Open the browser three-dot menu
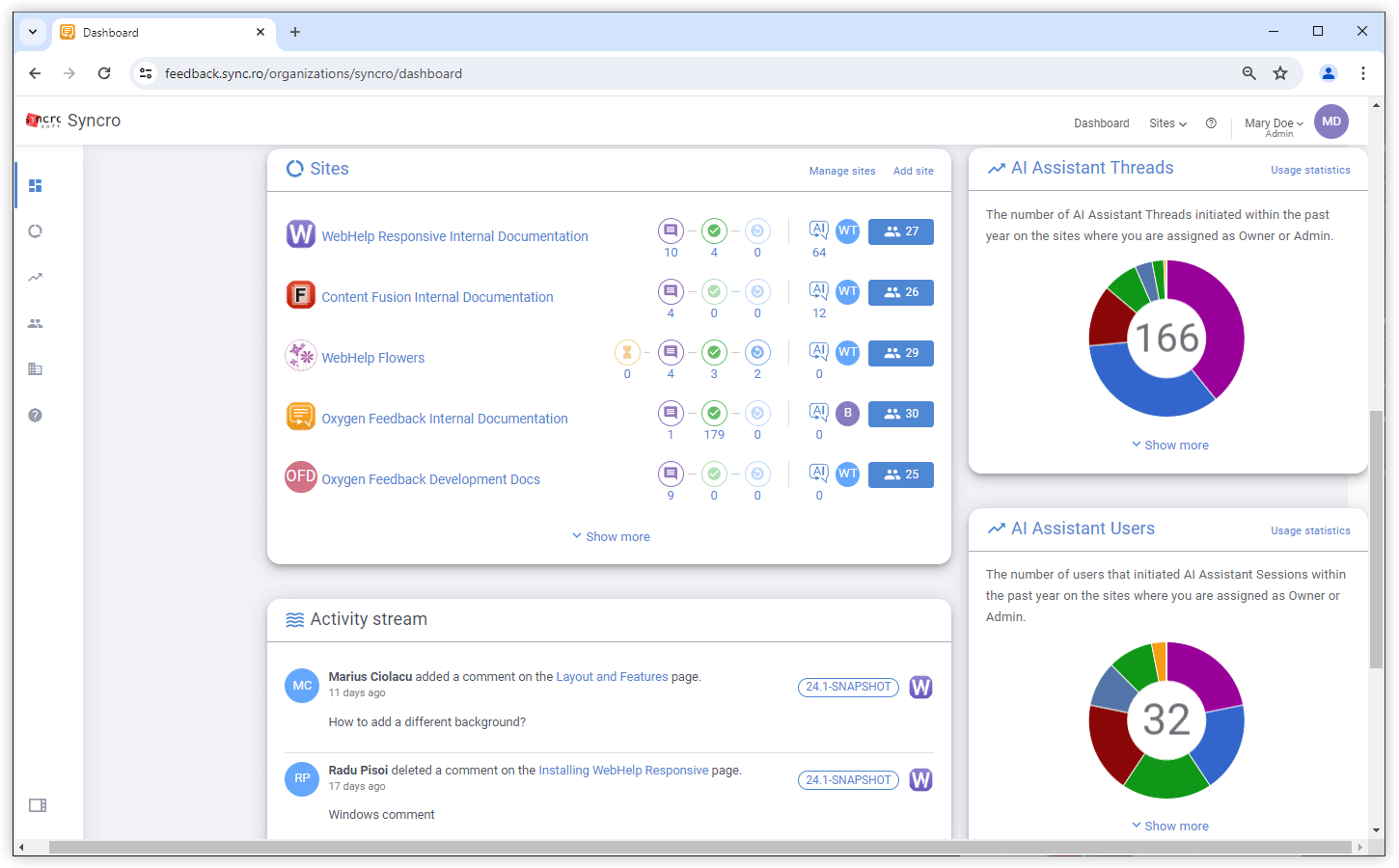The width and height of the screenshot is (1399, 868). 1362,73
